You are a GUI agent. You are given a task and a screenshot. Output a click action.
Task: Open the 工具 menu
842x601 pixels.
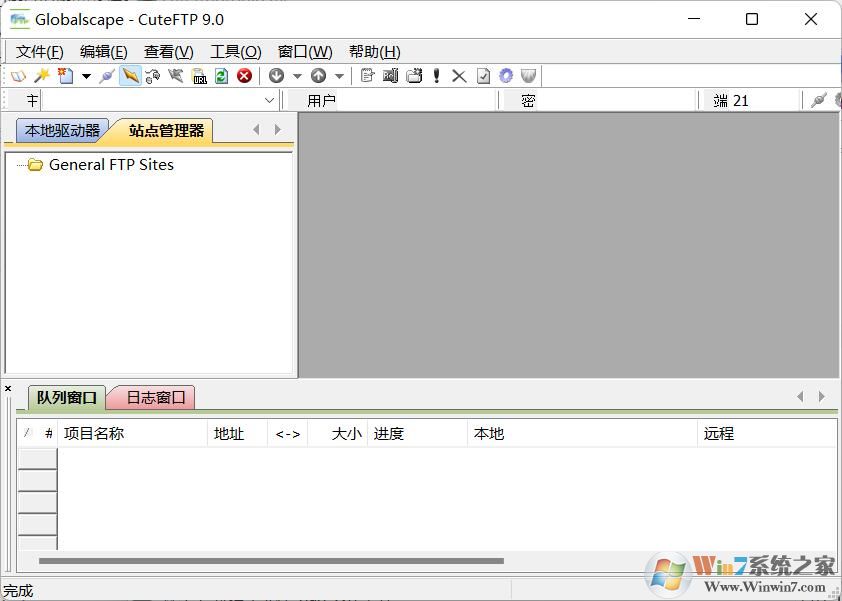[x=235, y=51]
